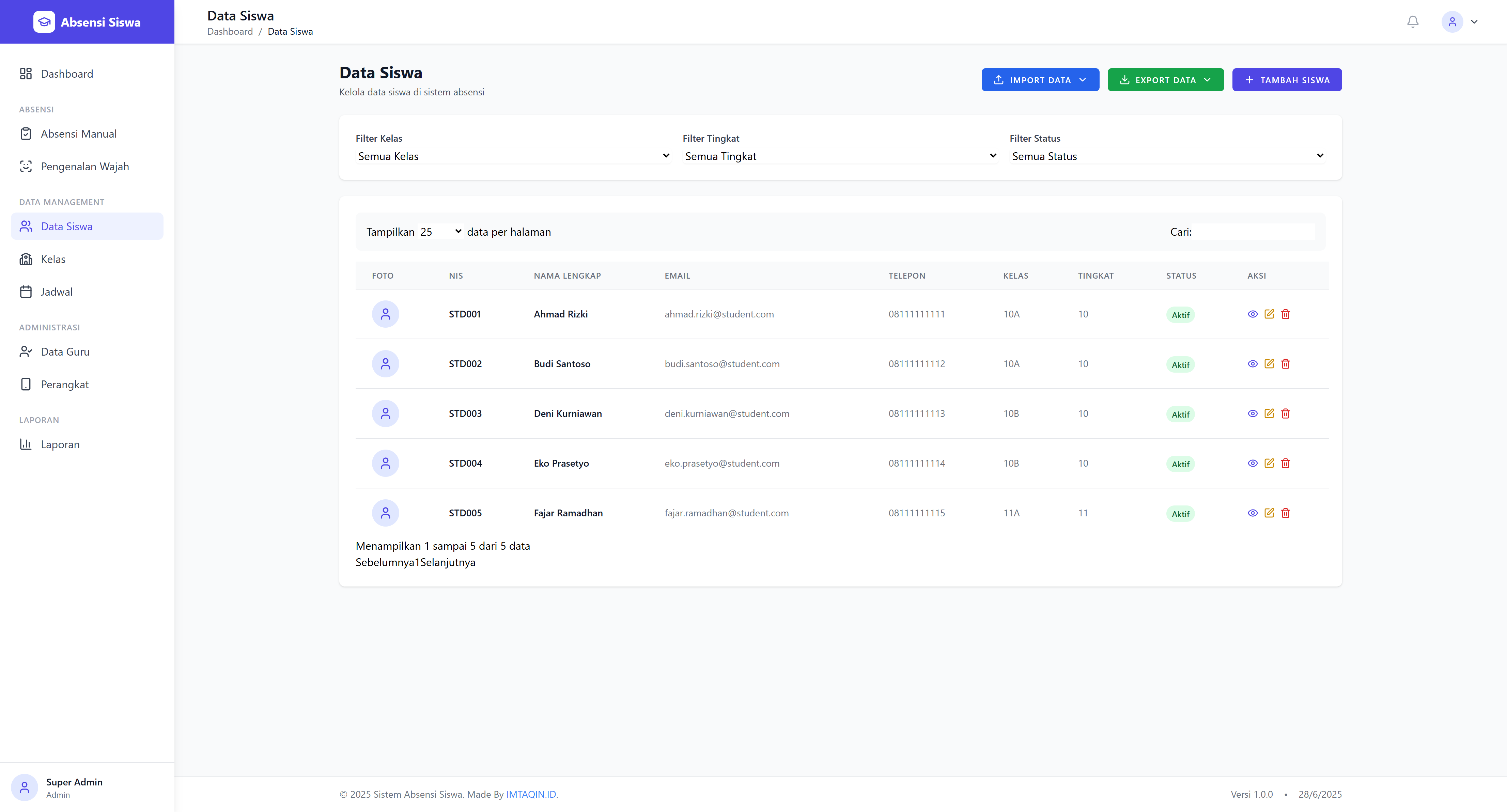The height and width of the screenshot is (812, 1507).
Task: Go to Data Guru sidebar menu
Action: 65,352
